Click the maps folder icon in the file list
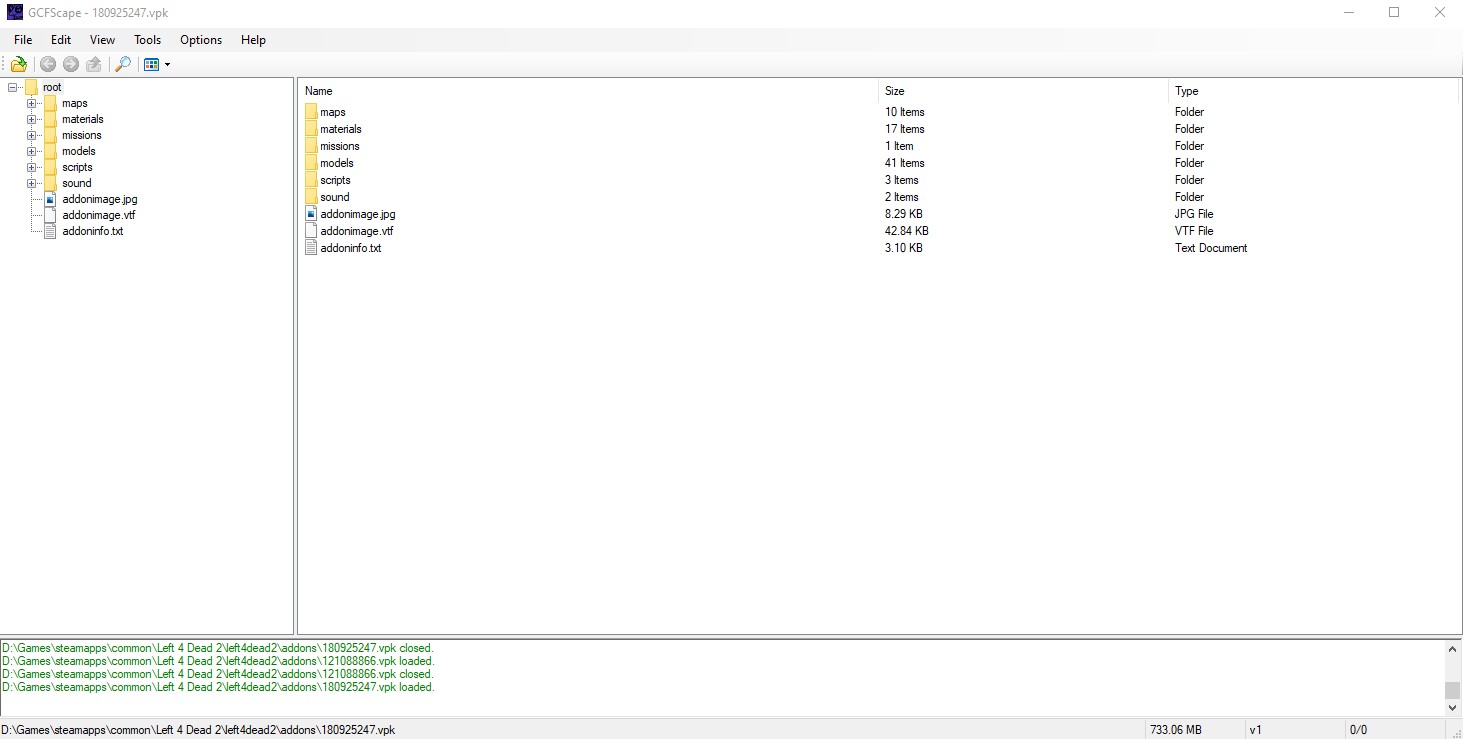The width and height of the screenshot is (1463, 739). [311, 112]
